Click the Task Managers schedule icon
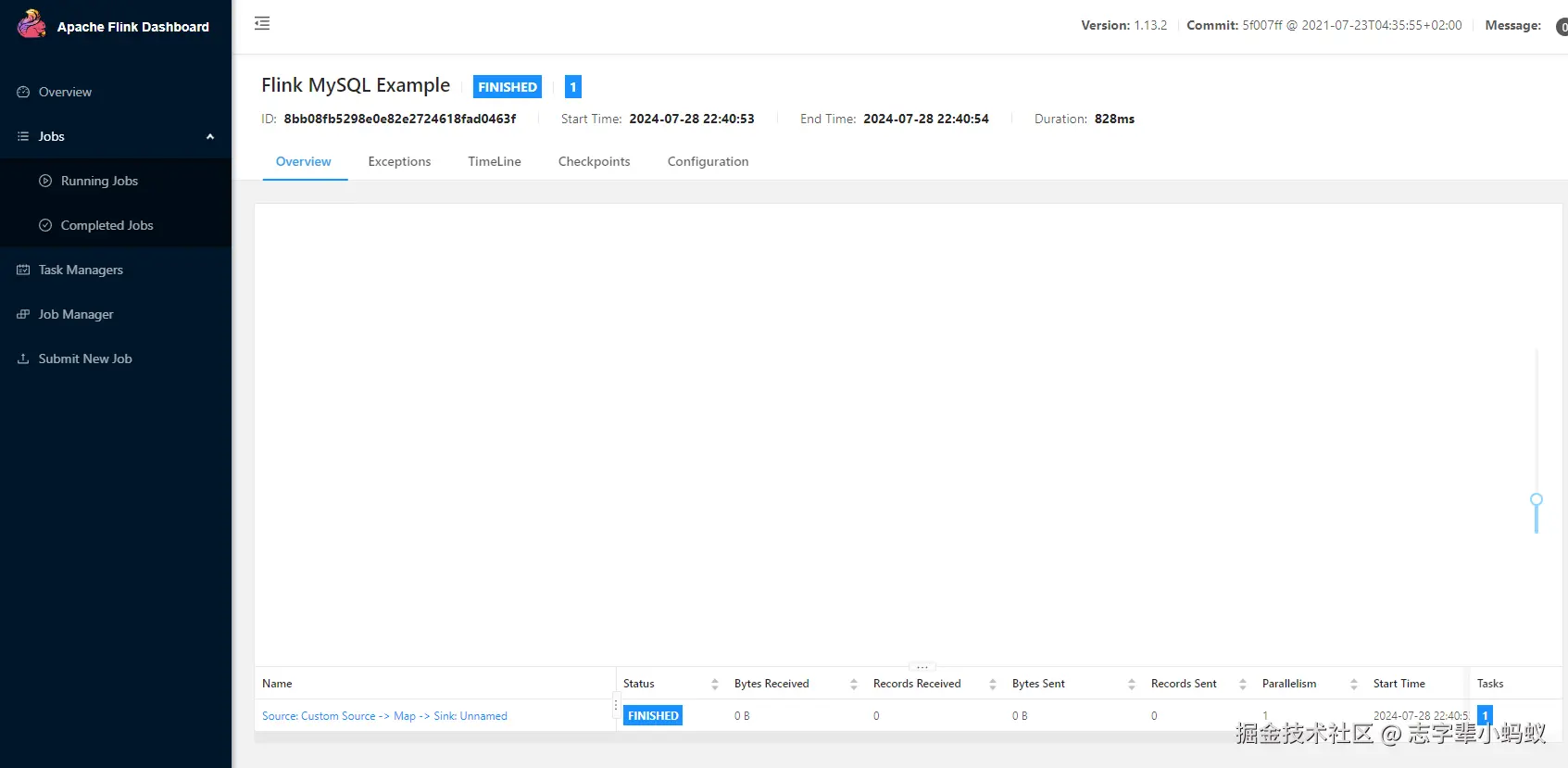The height and width of the screenshot is (768, 1568). coord(23,270)
